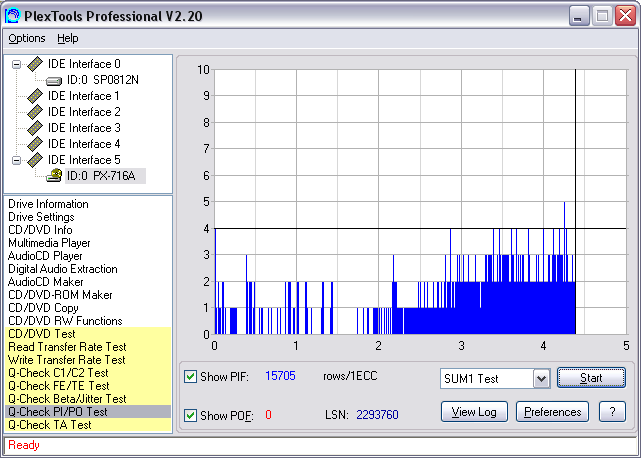Click the PlexTools Professional V2.20 title text
641x458 pixels.
(x=113, y=16)
